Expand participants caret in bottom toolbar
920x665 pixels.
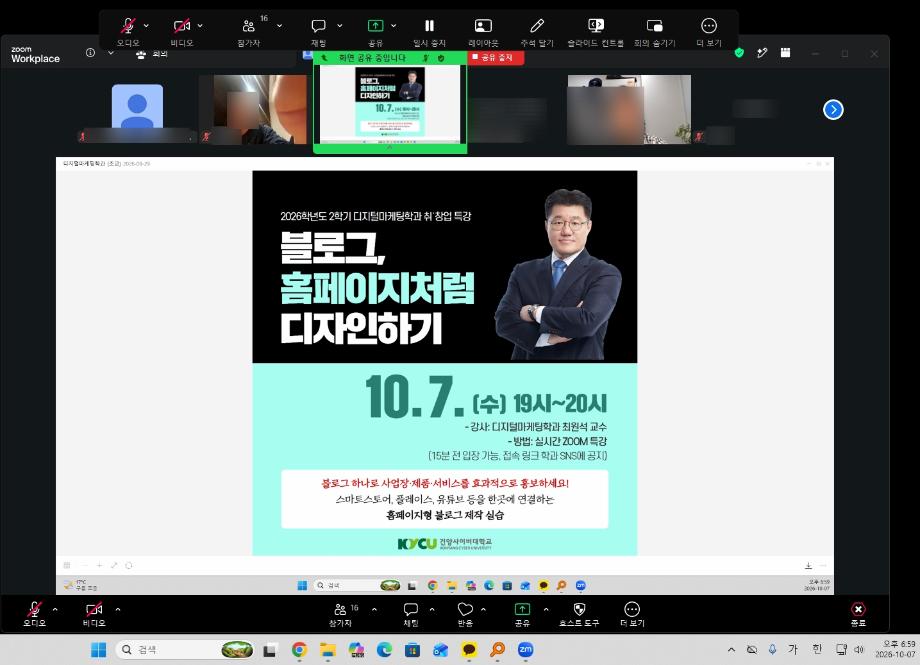click(374, 609)
